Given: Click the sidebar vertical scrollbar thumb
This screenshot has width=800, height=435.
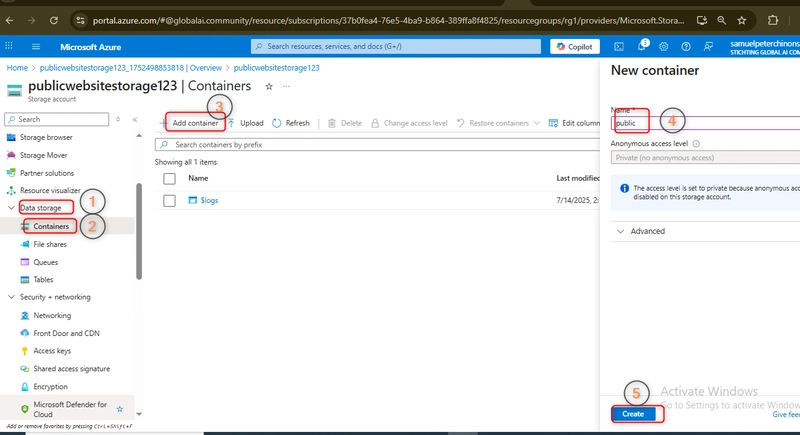Looking at the screenshot, I should [139, 231].
